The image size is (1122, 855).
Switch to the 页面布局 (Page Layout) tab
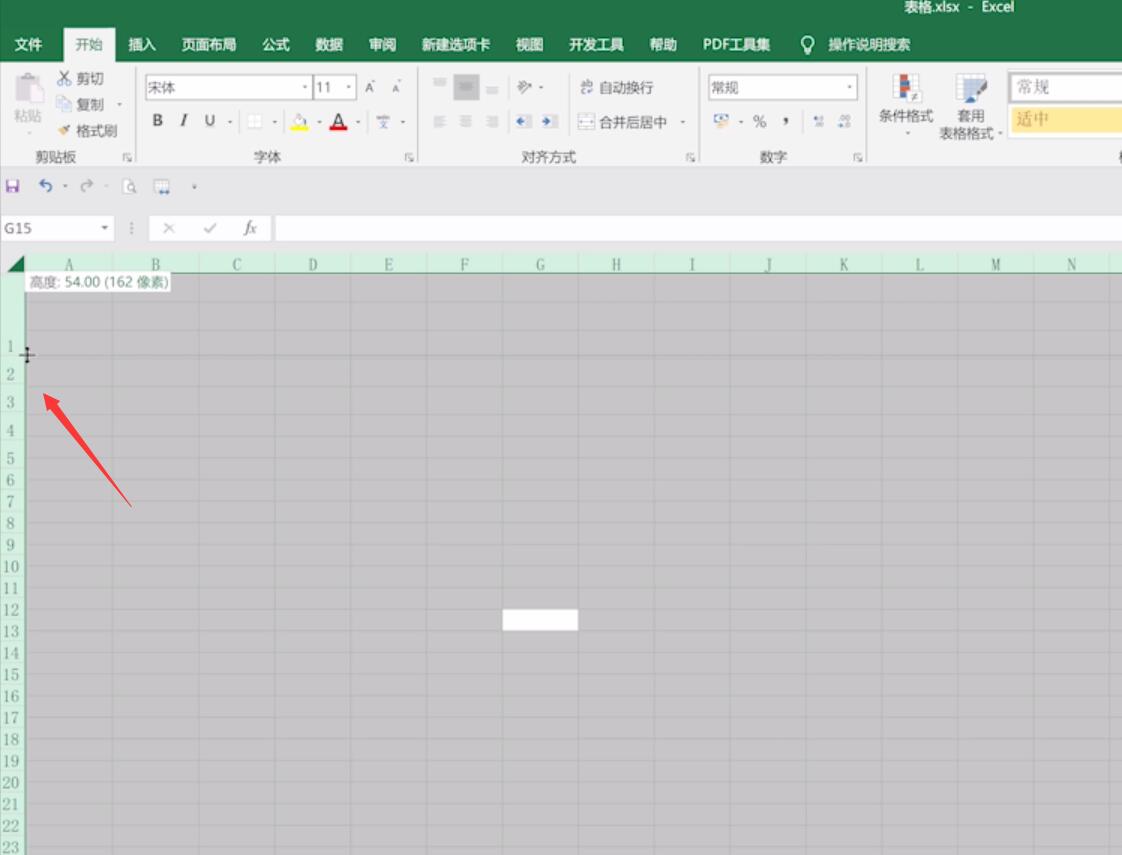[208, 45]
